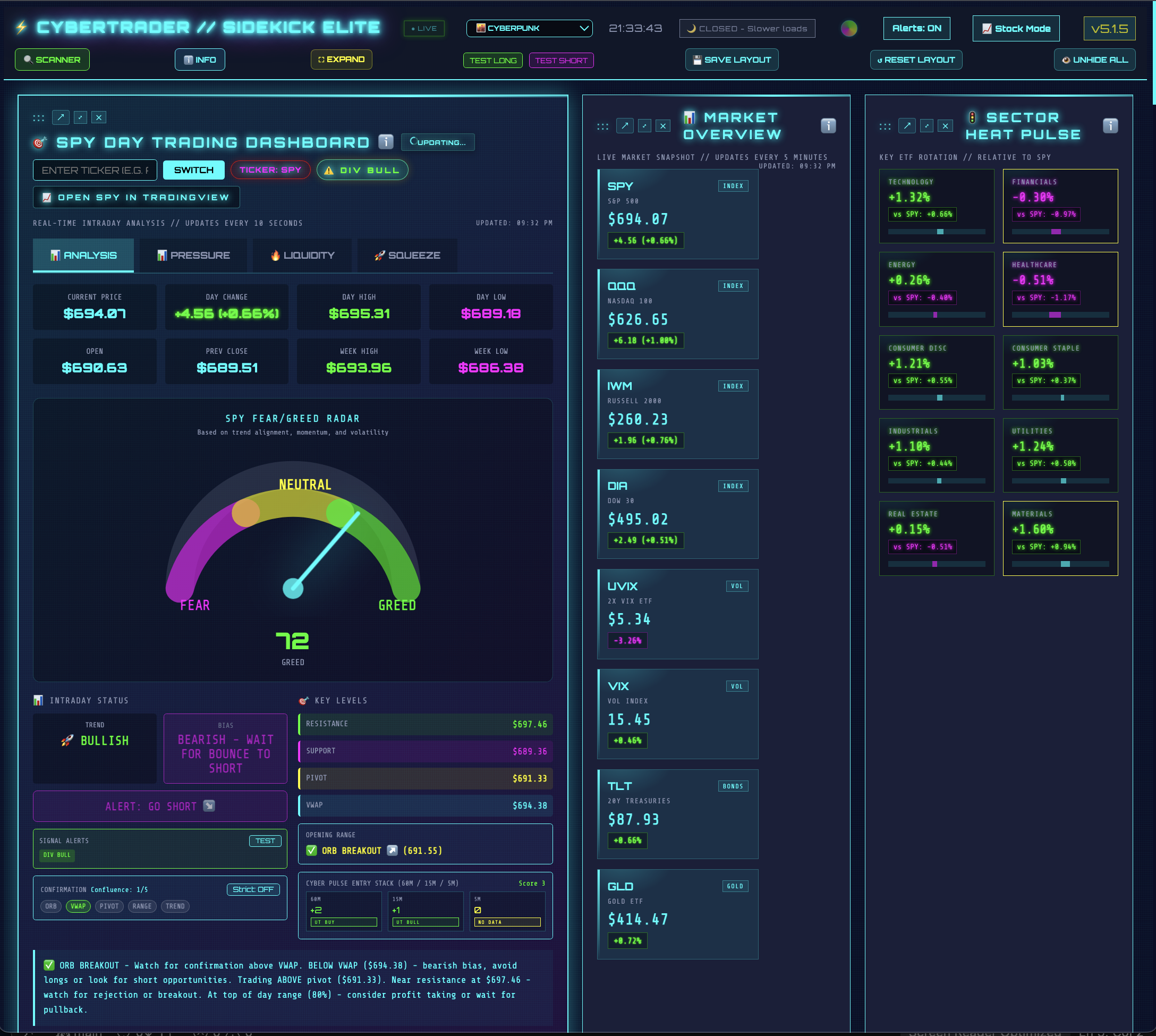Click the Expand icon in the top toolbar
This screenshot has height=1036, width=1156.
tap(320, 59)
